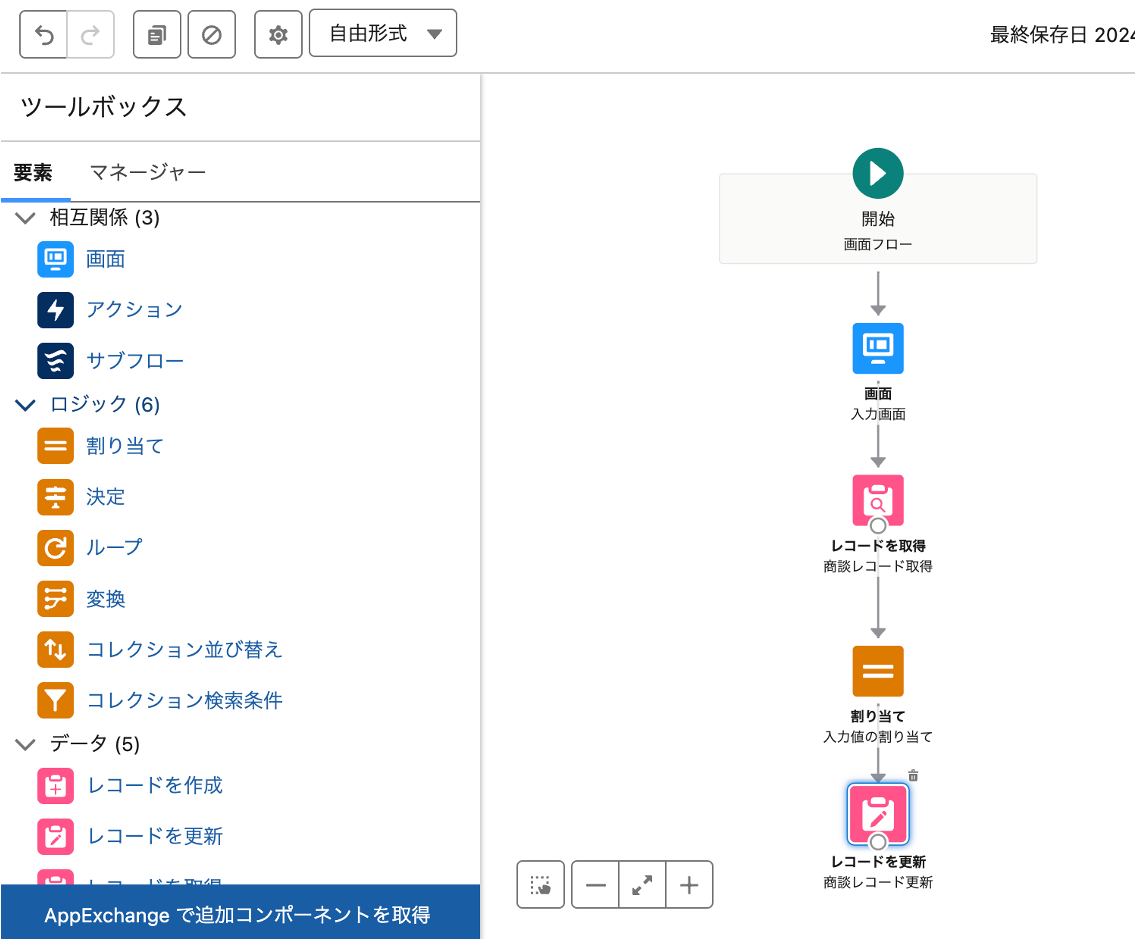This screenshot has height=940, width=1136.
Task: Delete selected node via trash icon
Action: pyautogui.click(x=913, y=775)
